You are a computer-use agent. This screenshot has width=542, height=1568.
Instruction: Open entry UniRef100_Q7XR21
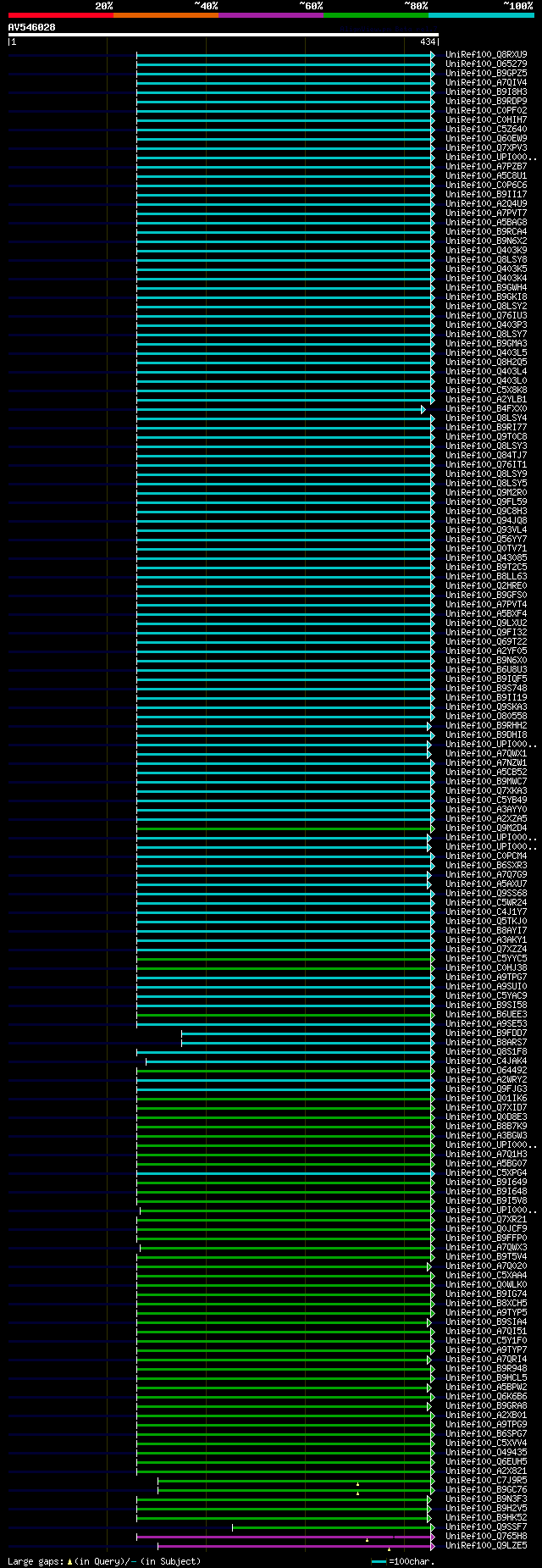point(486,1219)
